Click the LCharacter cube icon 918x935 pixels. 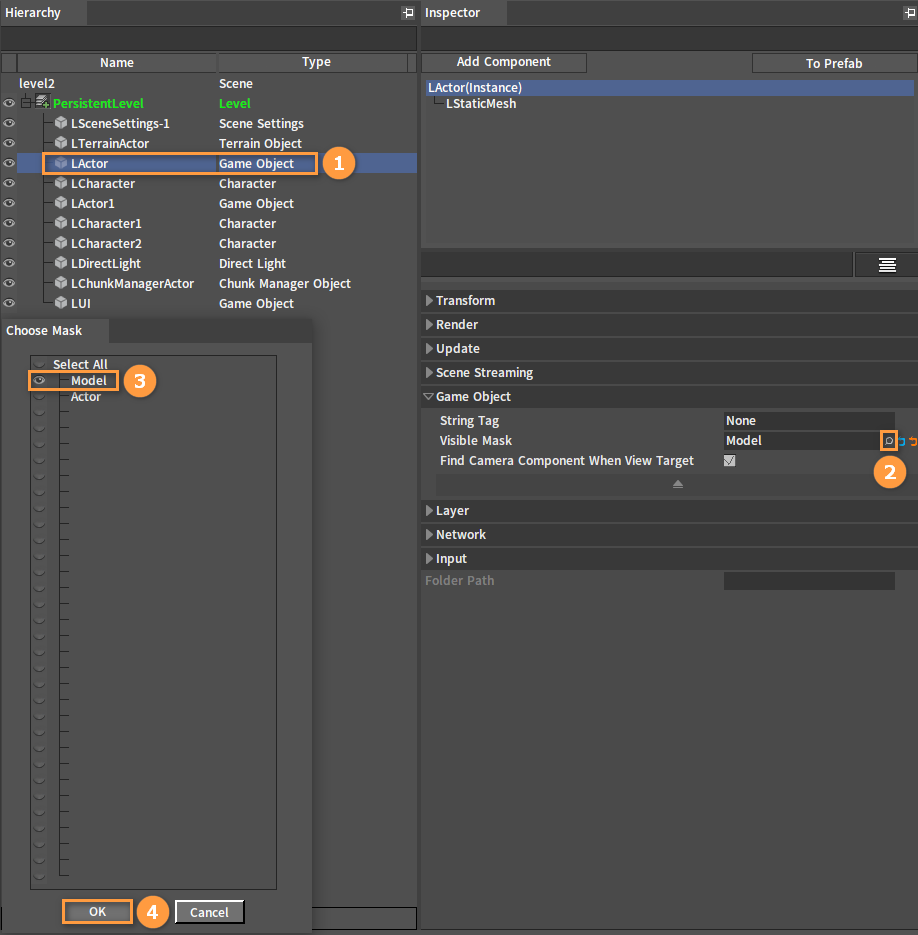[x=61, y=183]
